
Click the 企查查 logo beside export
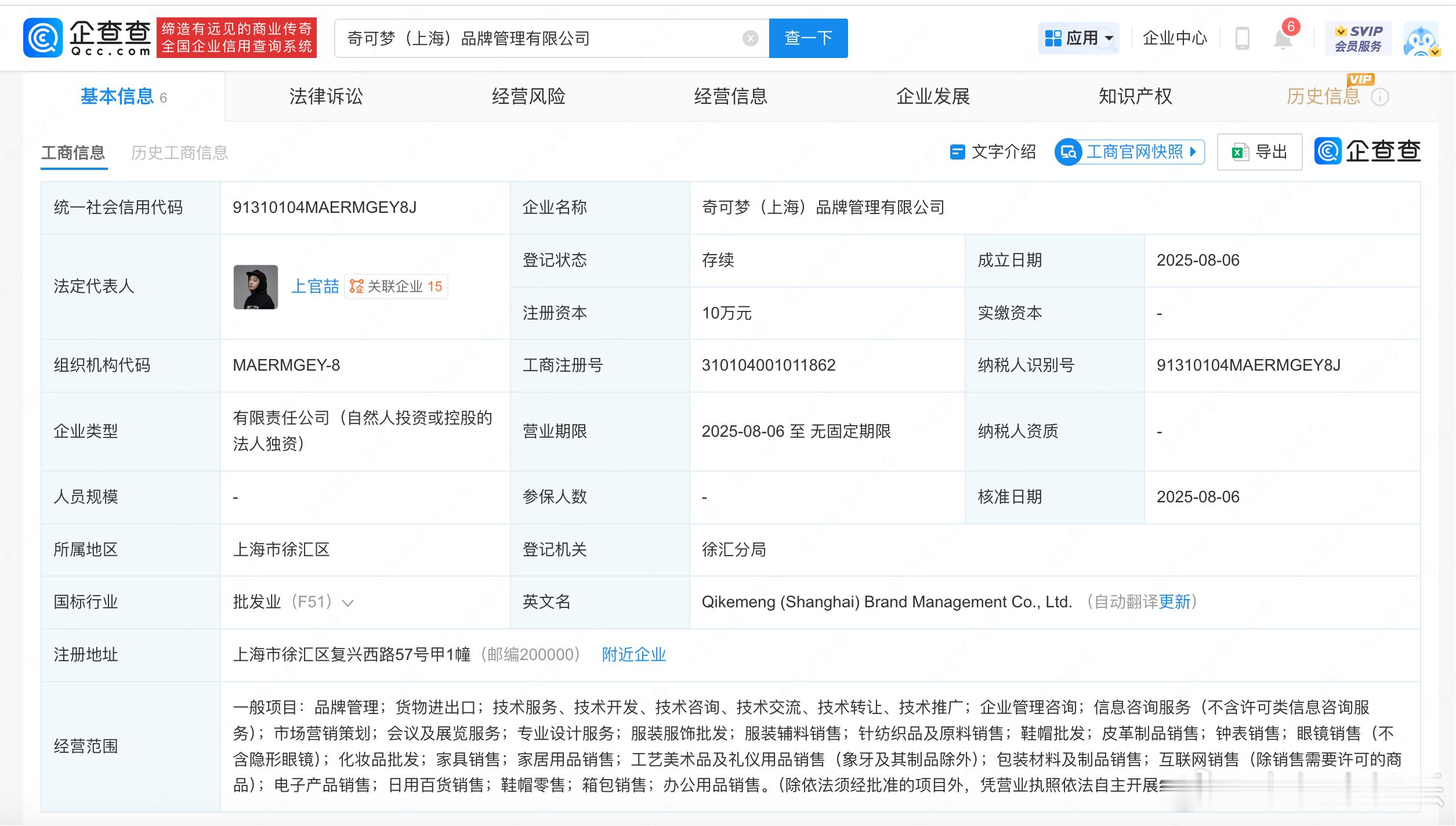click(x=1367, y=151)
